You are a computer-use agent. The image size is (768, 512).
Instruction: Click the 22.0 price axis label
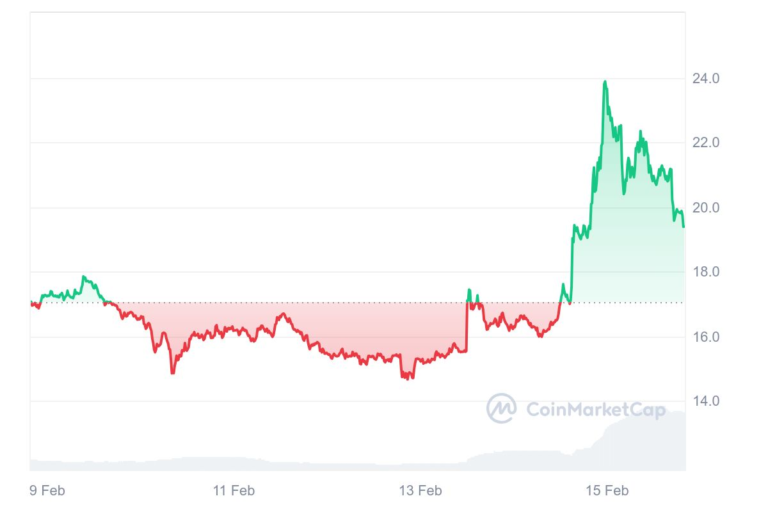(x=707, y=143)
